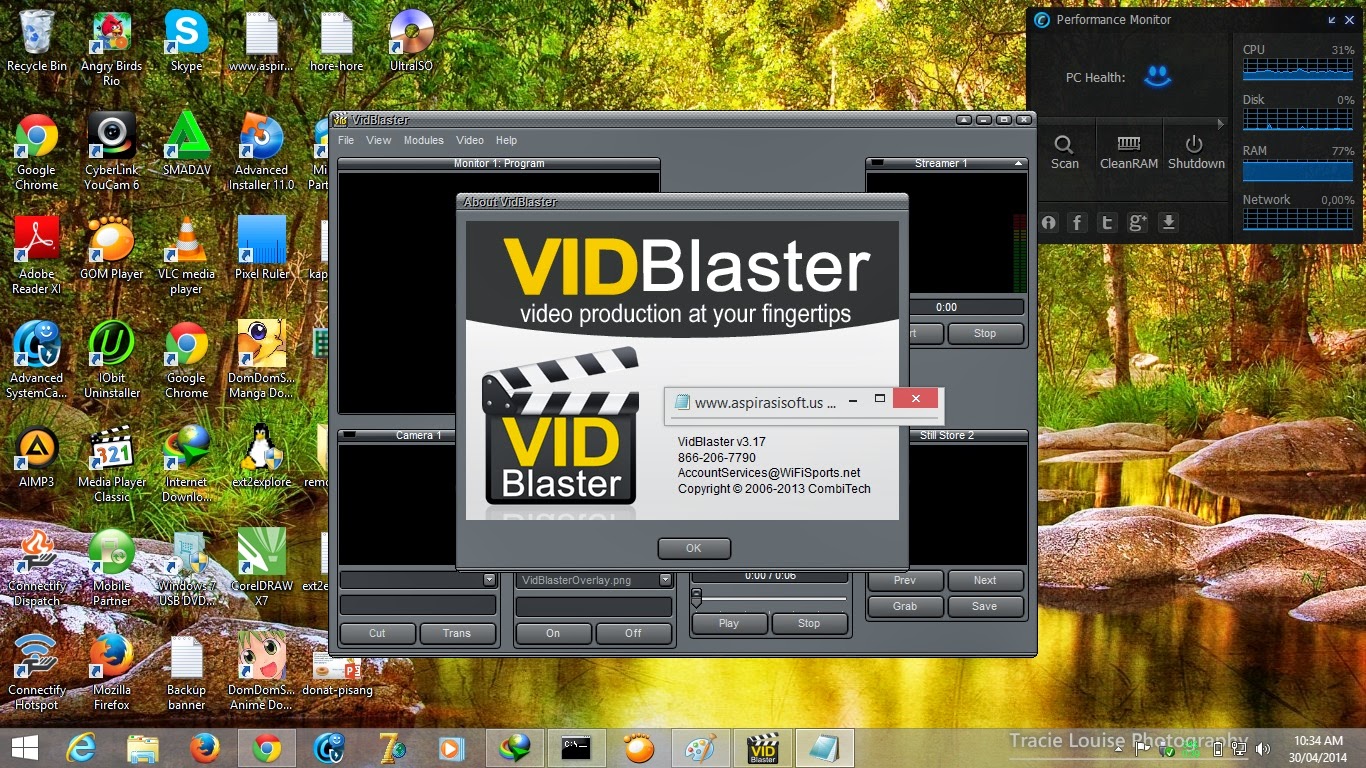Click the playback position slider handle

pyautogui.click(x=696, y=597)
